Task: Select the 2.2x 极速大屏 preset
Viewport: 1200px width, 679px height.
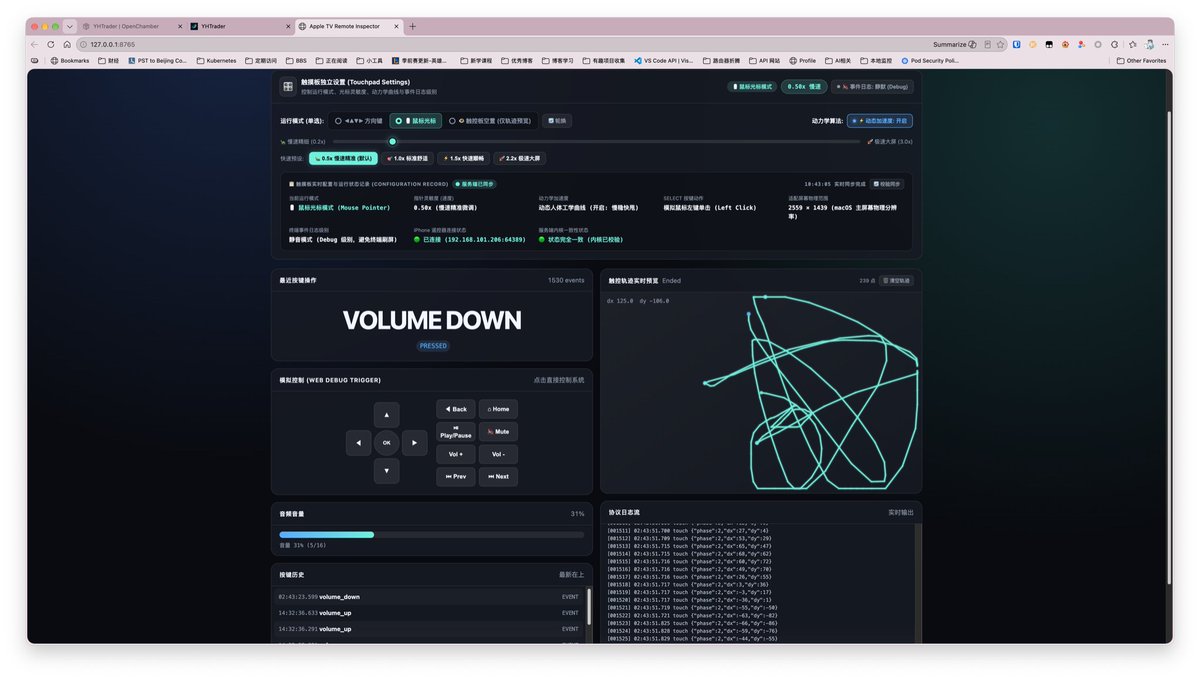Action: (x=519, y=158)
